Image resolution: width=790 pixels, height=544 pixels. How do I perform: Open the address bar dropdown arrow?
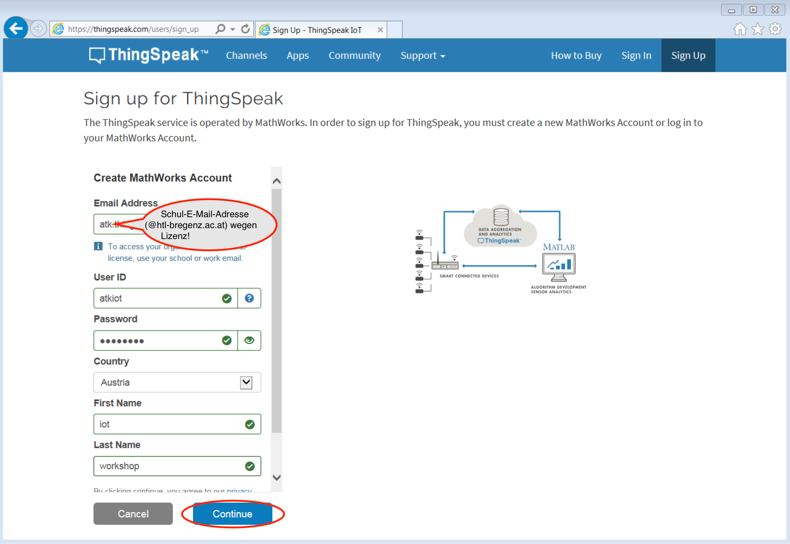[x=233, y=29]
